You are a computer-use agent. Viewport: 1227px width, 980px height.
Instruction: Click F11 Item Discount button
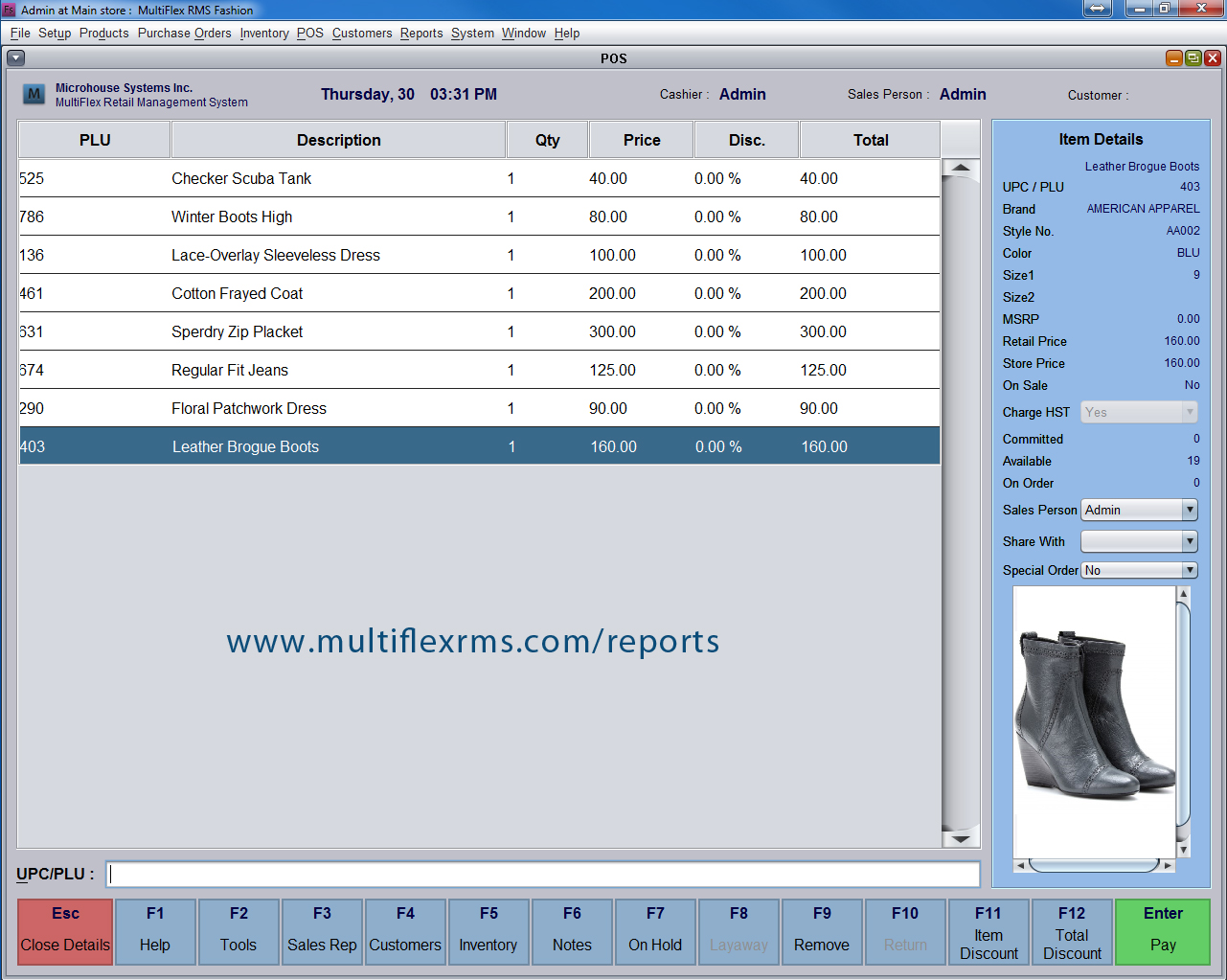pyautogui.click(x=988, y=932)
